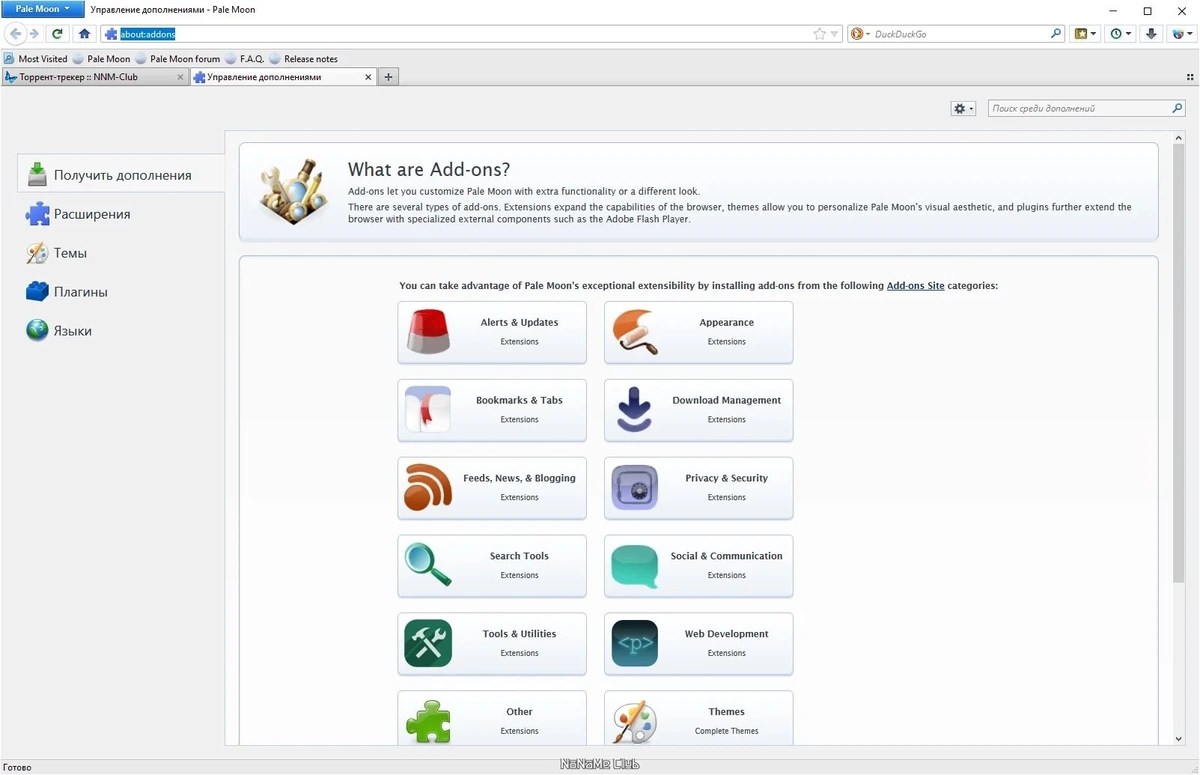
Task: Open the Search Tools magnifier icon
Action: (x=428, y=566)
